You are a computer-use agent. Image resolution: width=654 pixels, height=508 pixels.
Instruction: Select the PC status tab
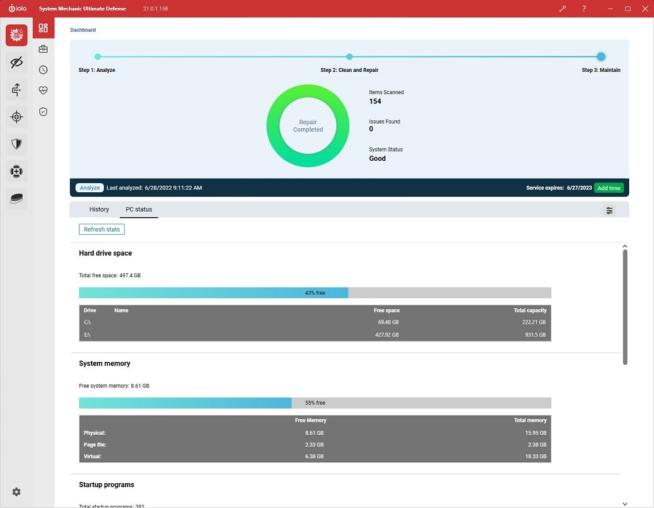pos(139,209)
